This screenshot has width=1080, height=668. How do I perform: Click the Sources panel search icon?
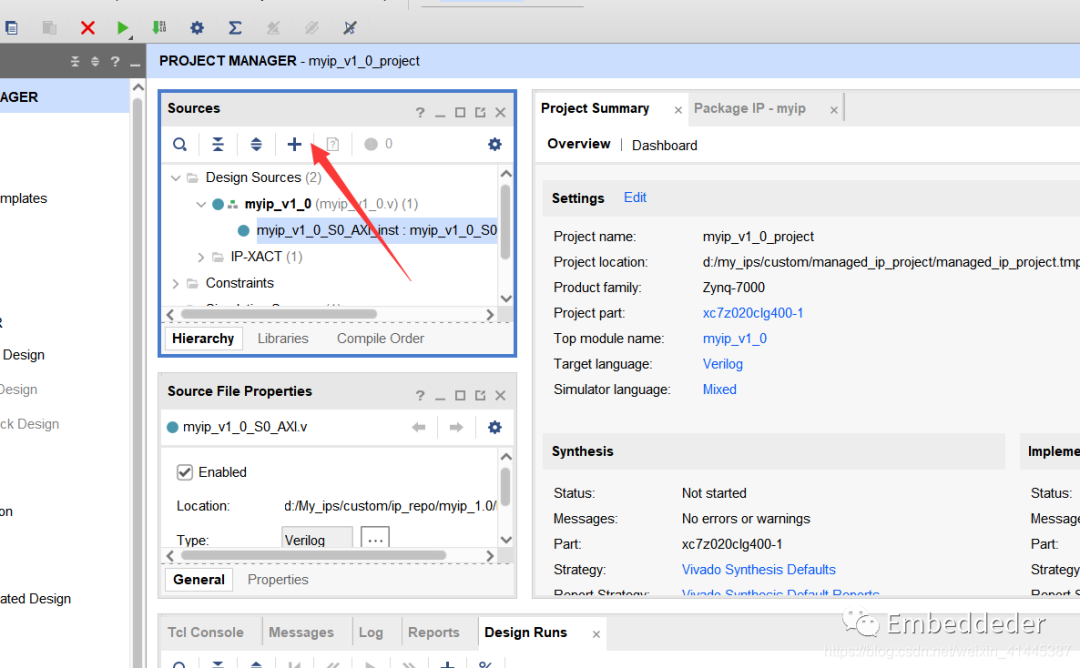tap(180, 145)
